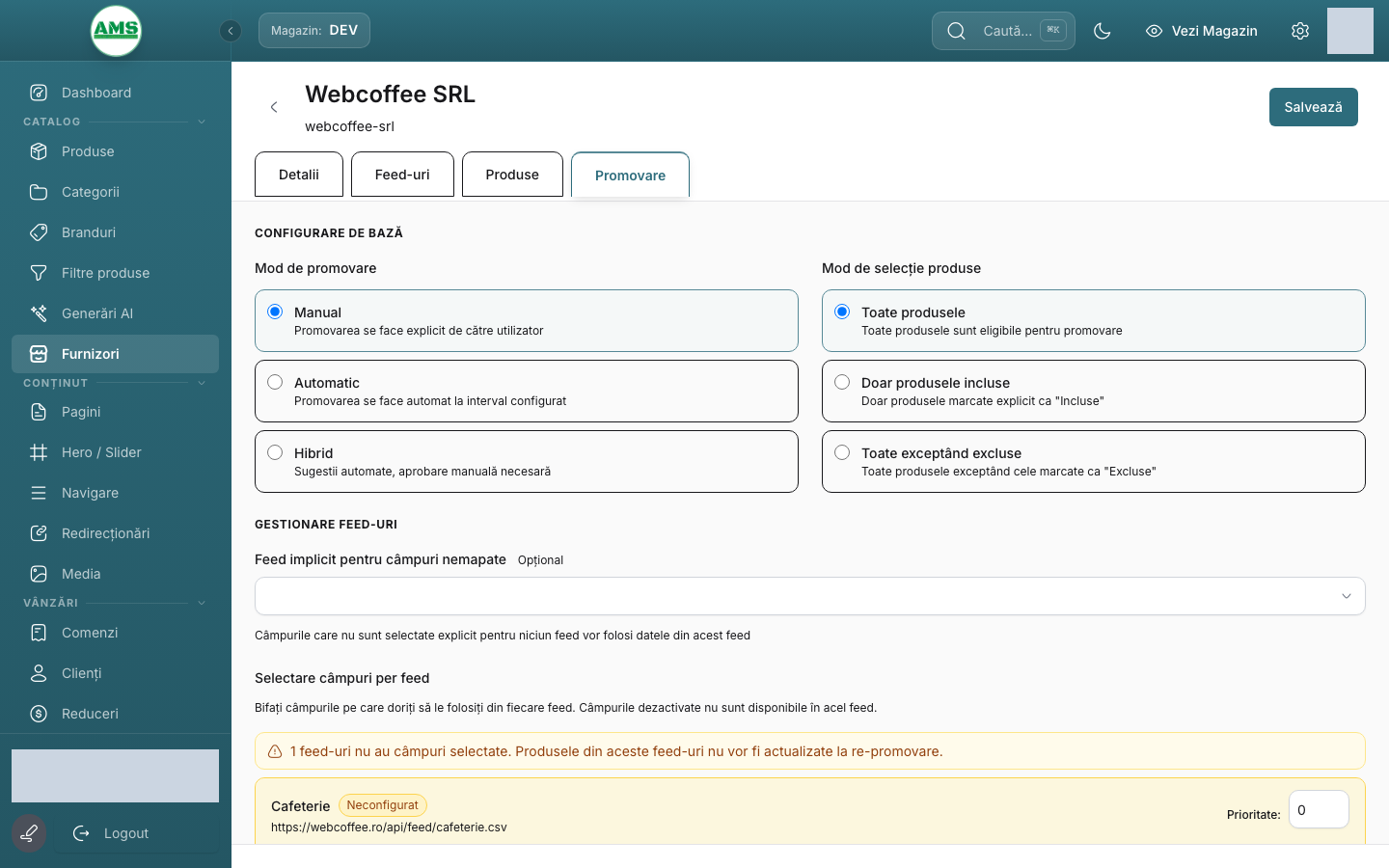Toggle dark mode with the moon icon

tap(1103, 31)
